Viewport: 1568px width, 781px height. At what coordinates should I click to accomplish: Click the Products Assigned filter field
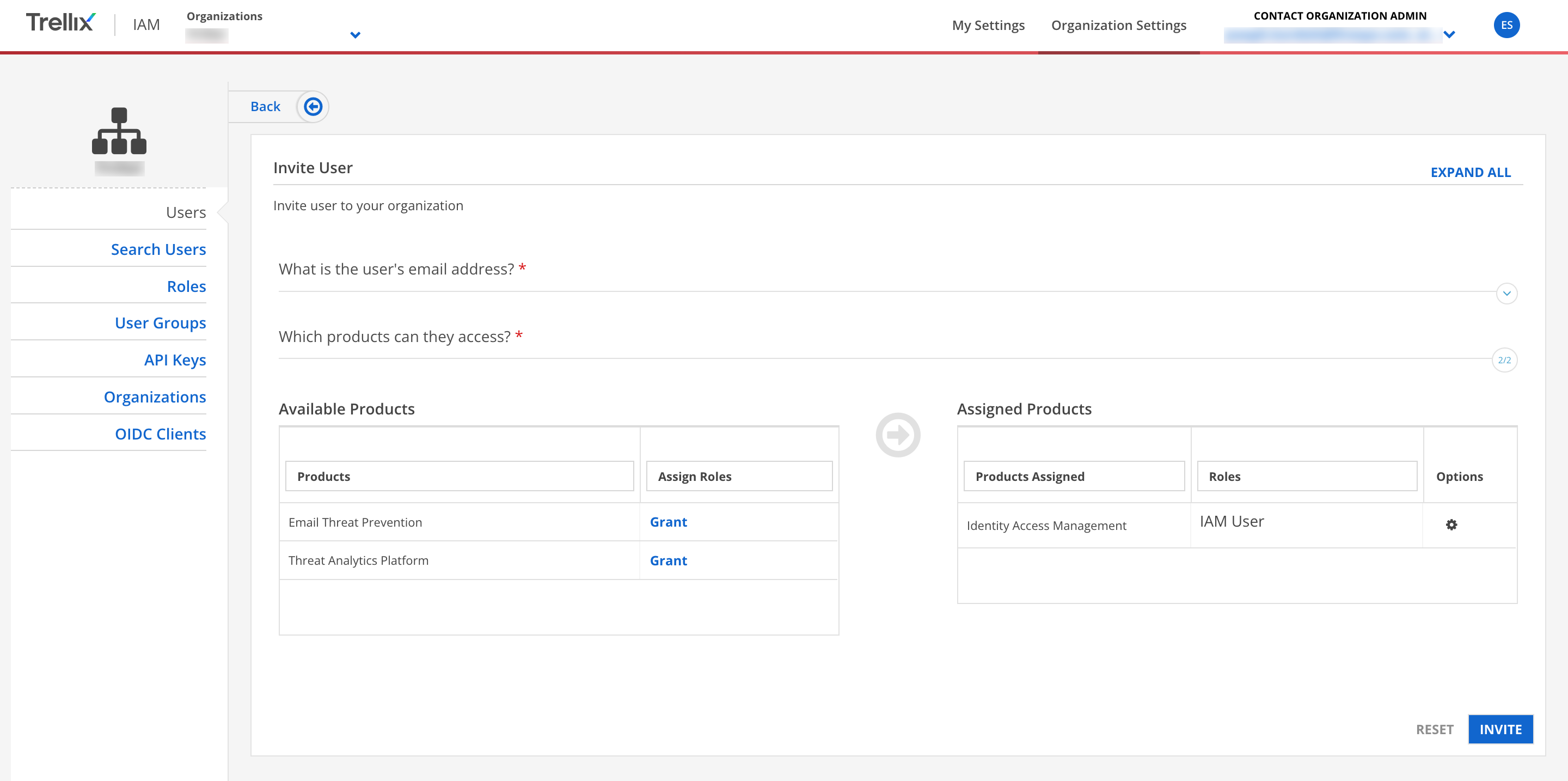click(1074, 476)
